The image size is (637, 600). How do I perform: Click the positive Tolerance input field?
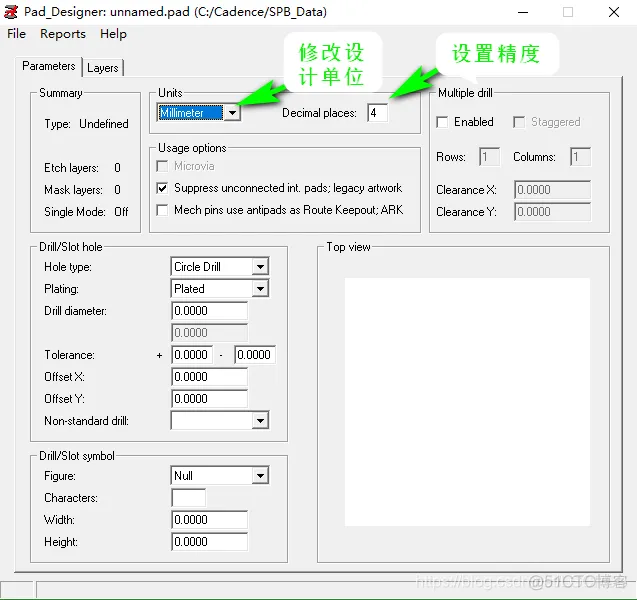tap(192, 355)
